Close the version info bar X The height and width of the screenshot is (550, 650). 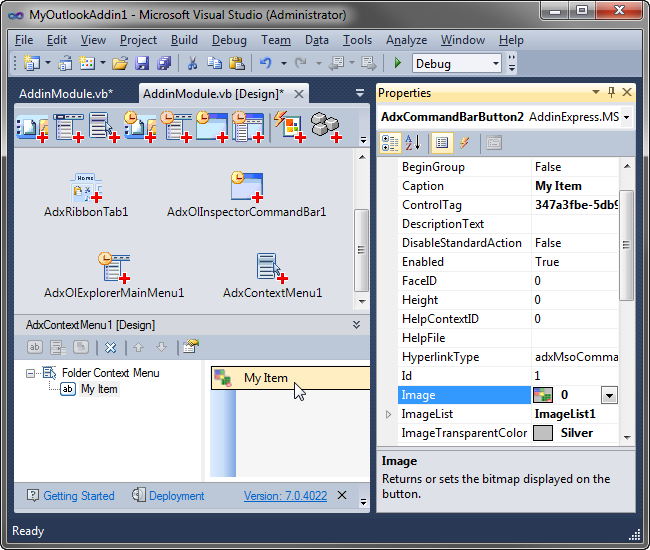342,495
